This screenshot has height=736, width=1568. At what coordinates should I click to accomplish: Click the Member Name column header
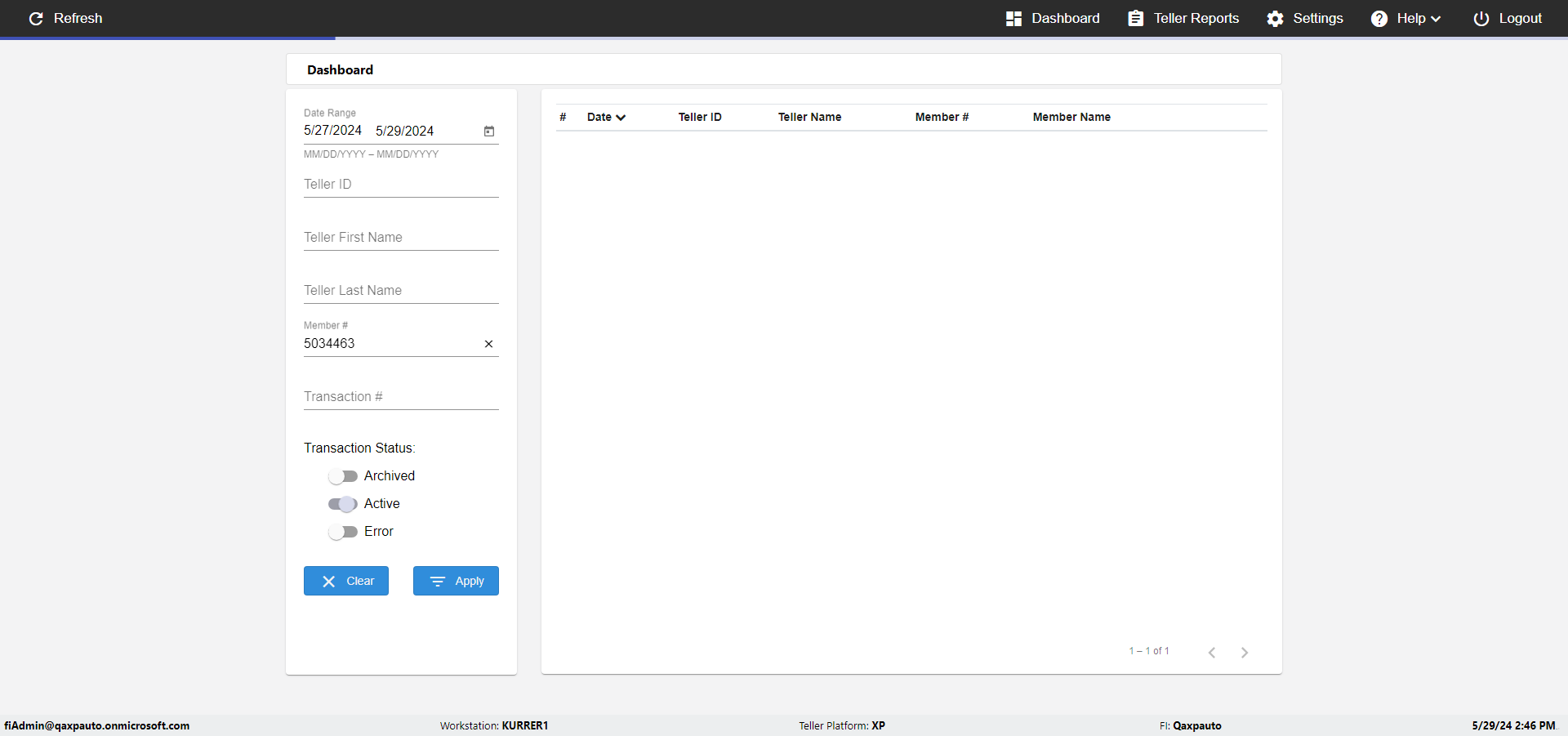[x=1071, y=117]
